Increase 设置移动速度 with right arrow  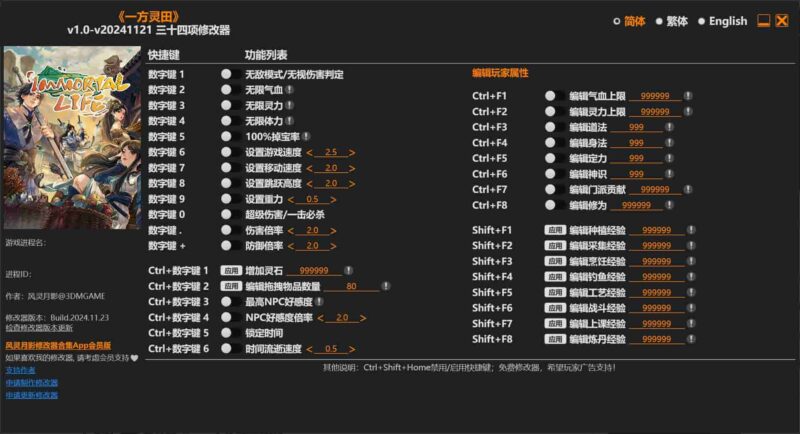tap(352, 168)
